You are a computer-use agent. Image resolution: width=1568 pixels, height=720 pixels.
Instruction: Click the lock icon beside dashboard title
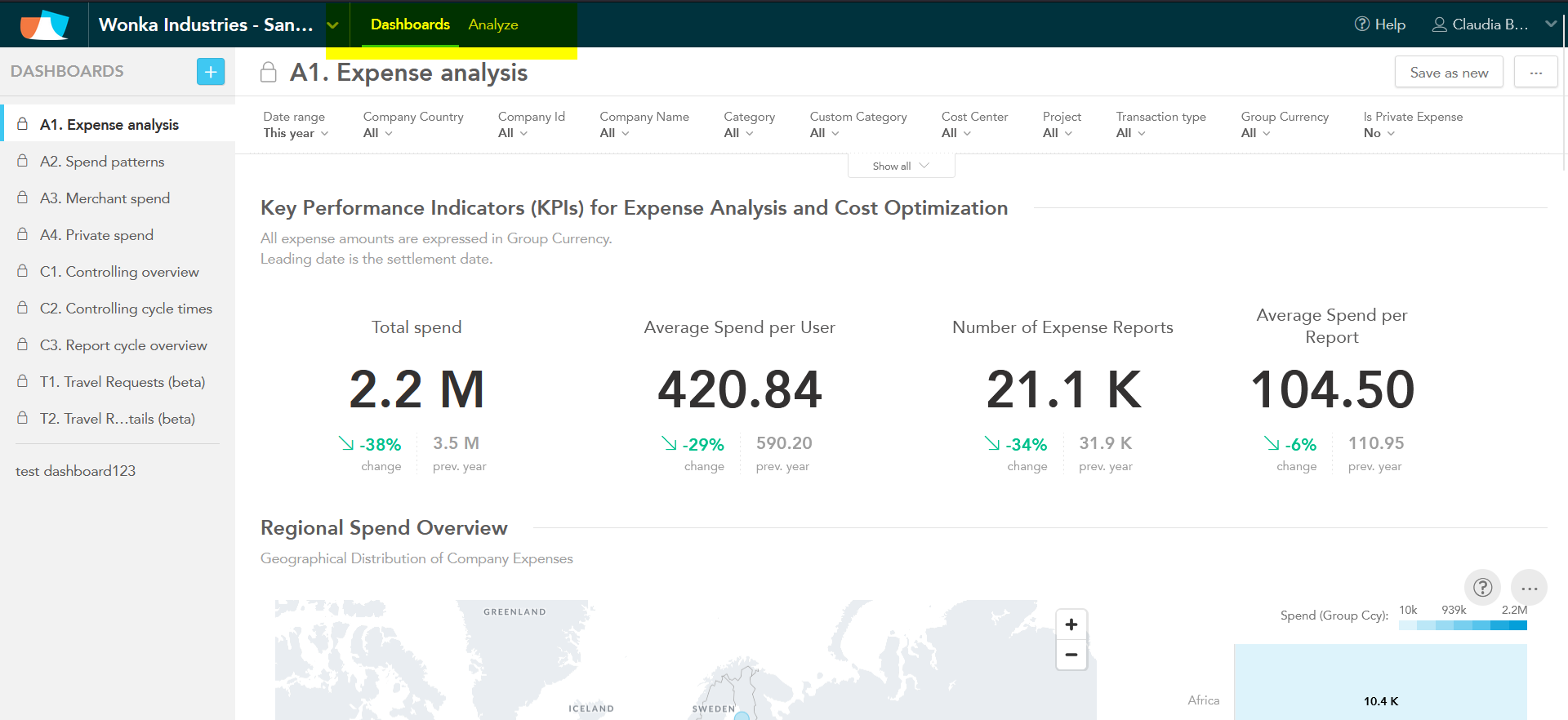click(x=269, y=73)
